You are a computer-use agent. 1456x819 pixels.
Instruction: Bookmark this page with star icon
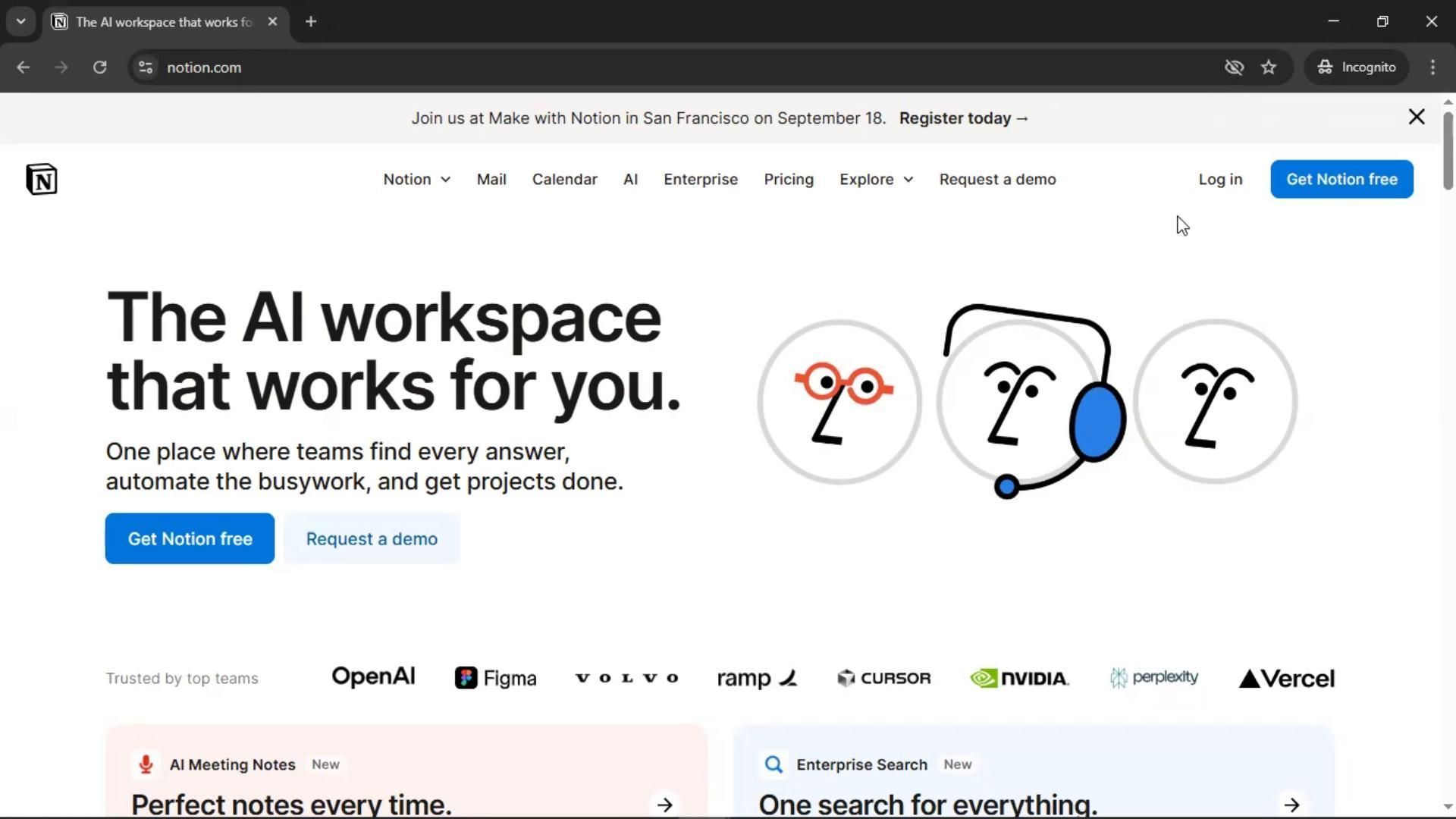pos(1269,67)
